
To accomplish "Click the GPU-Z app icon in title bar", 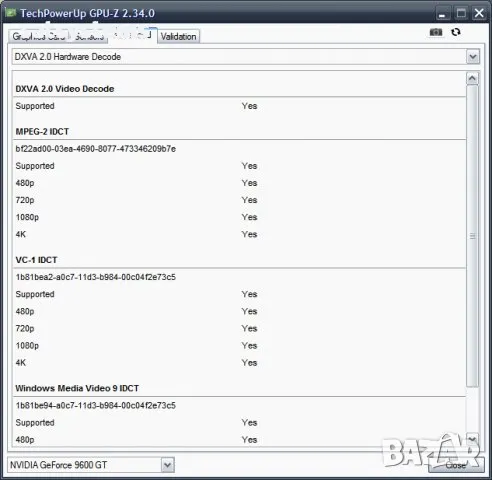I will click(11, 13).
